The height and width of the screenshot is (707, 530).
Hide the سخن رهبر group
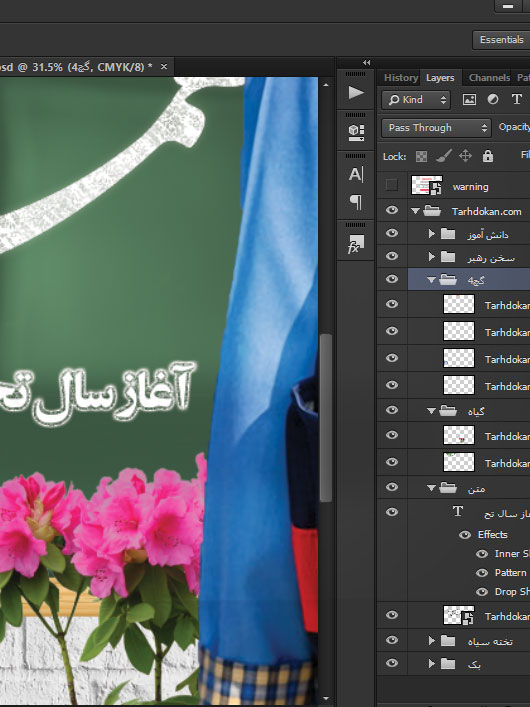pos(392,256)
